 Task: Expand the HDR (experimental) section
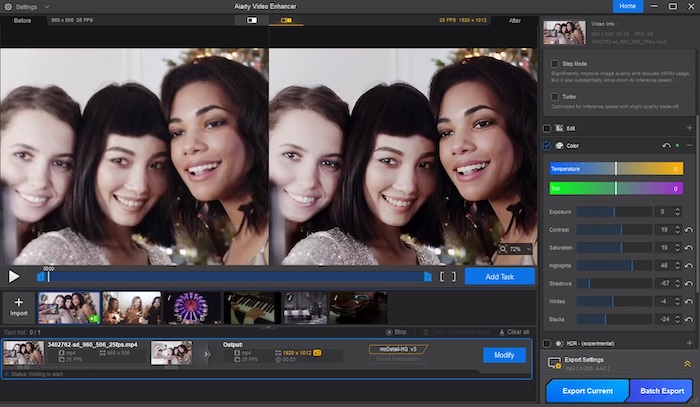click(689, 344)
